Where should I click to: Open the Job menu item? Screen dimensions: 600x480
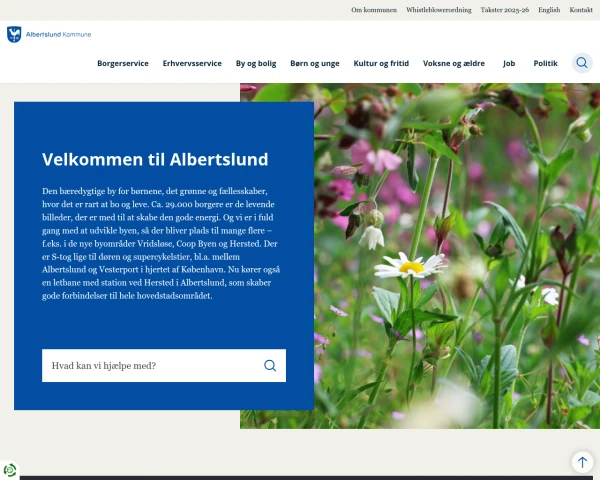(509, 64)
